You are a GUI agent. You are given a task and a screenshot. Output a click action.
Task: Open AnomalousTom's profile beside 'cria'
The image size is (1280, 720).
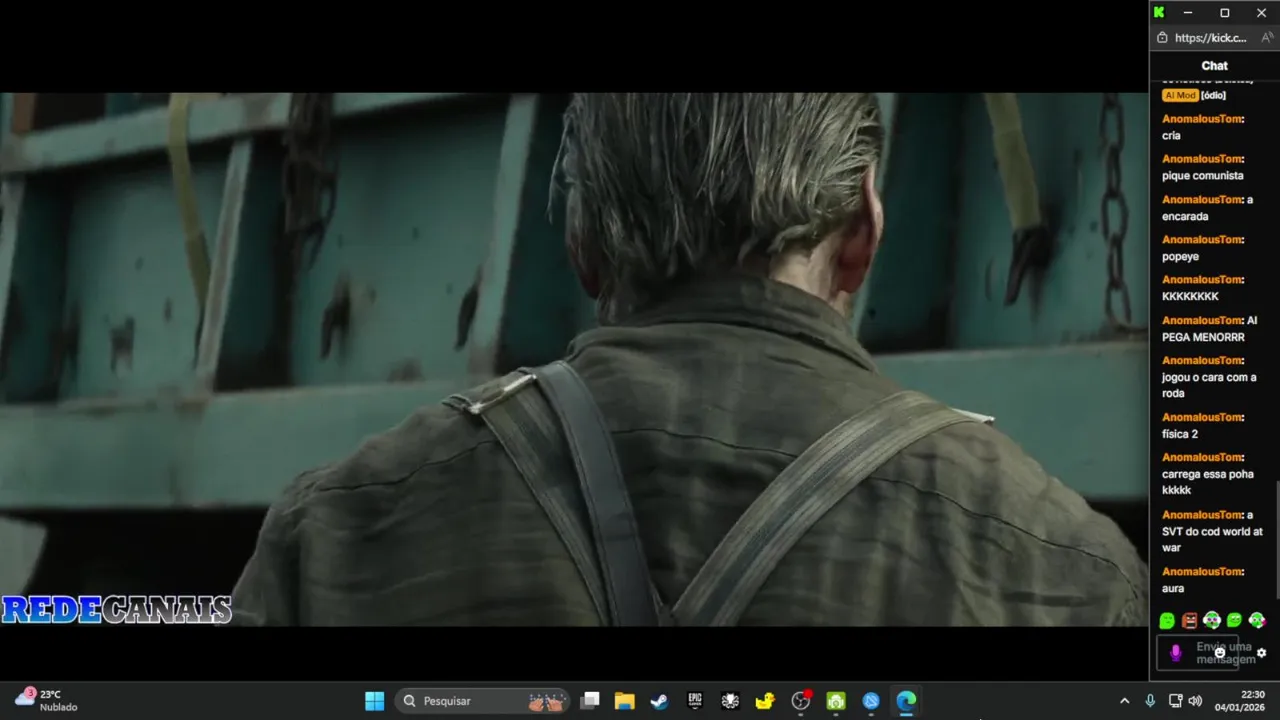tap(1203, 119)
